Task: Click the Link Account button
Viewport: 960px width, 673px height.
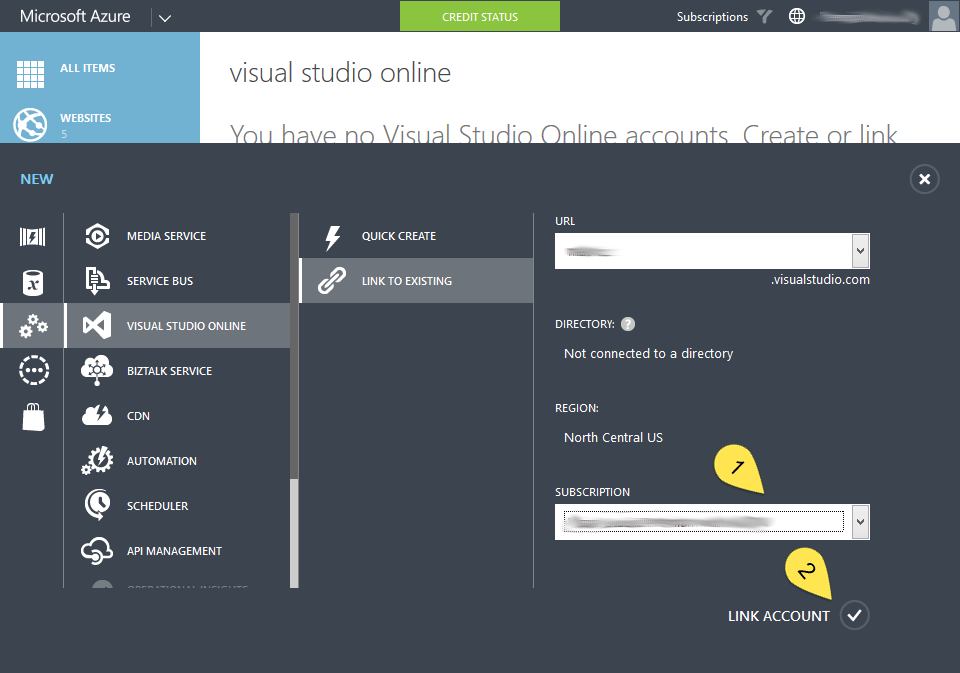Action: (x=854, y=615)
